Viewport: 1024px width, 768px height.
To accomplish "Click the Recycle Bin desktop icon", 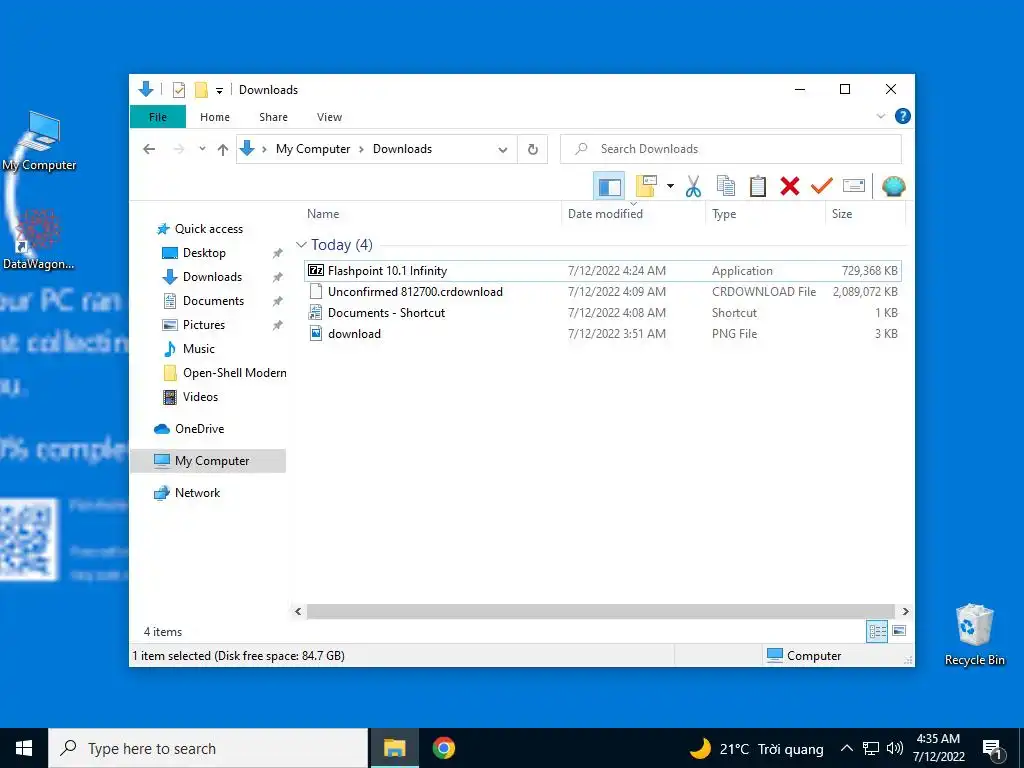I will 974,634.
